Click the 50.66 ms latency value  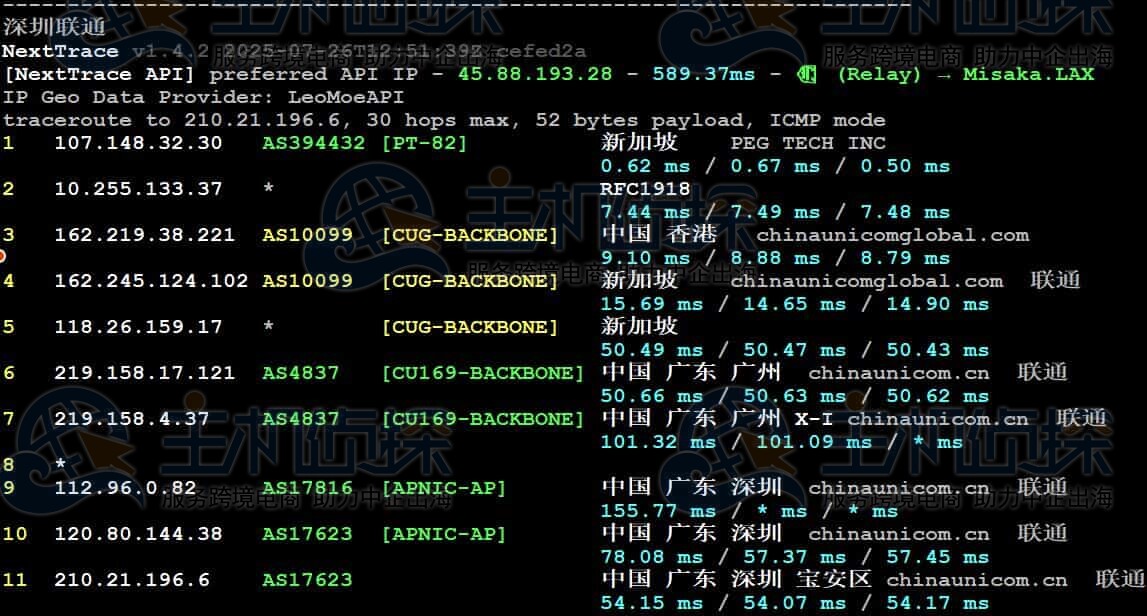pyautogui.click(x=651, y=397)
